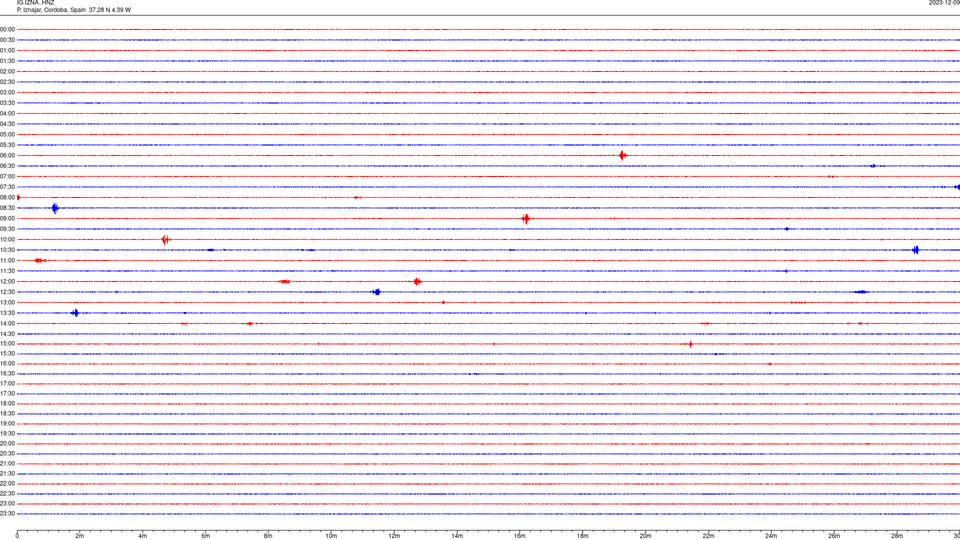The width and height of the screenshot is (960, 540).
Task: Click the 18m tick label on the time axis
Action: [582, 536]
